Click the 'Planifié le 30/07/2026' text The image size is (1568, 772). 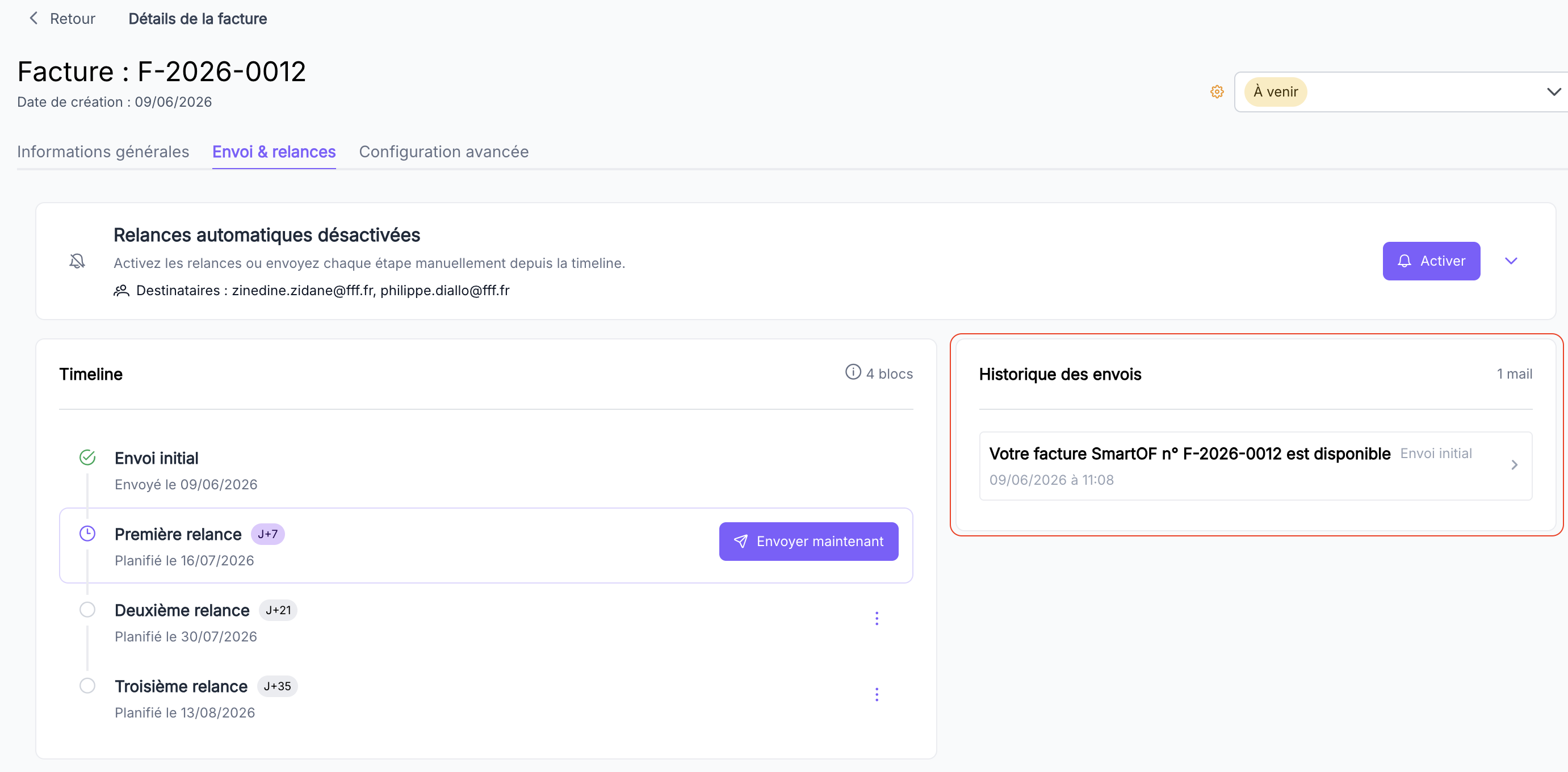pyautogui.click(x=186, y=636)
